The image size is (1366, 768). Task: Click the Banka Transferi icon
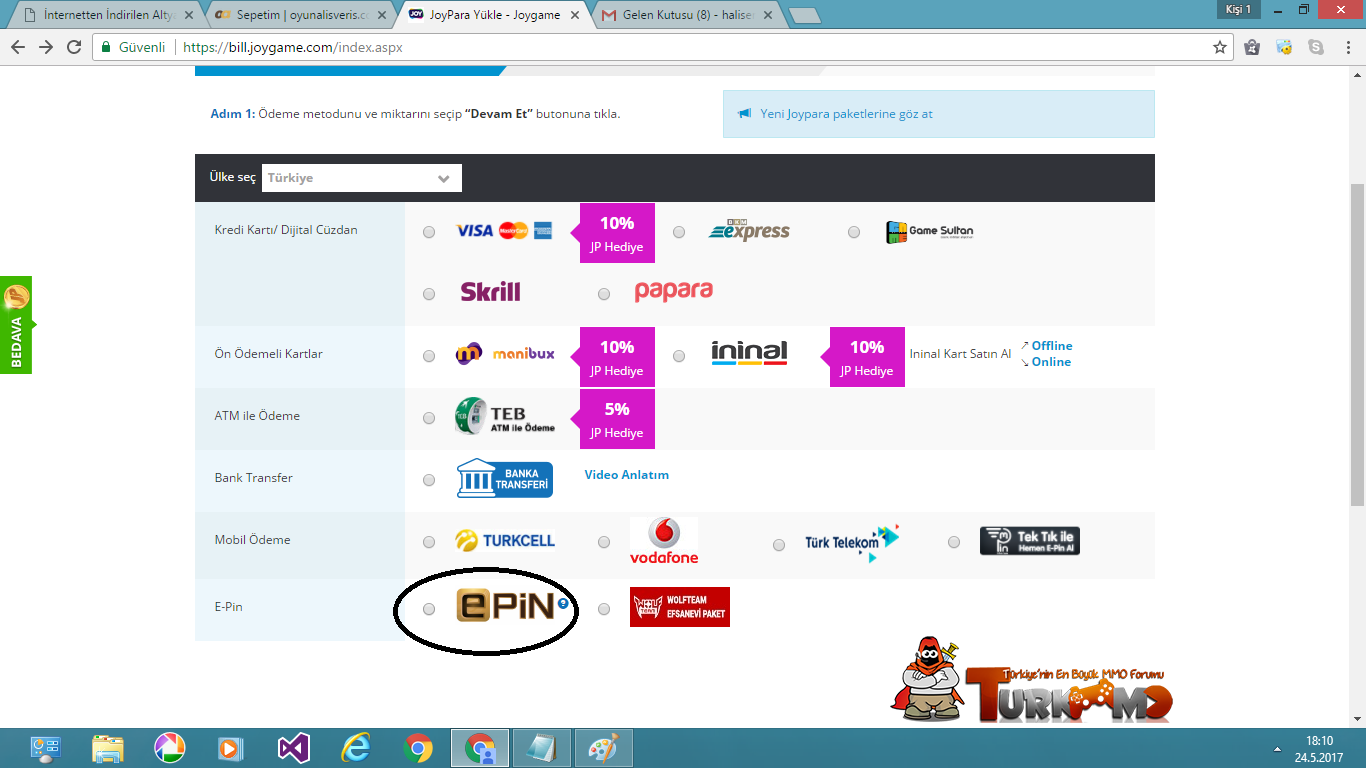click(x=504, y=478)
